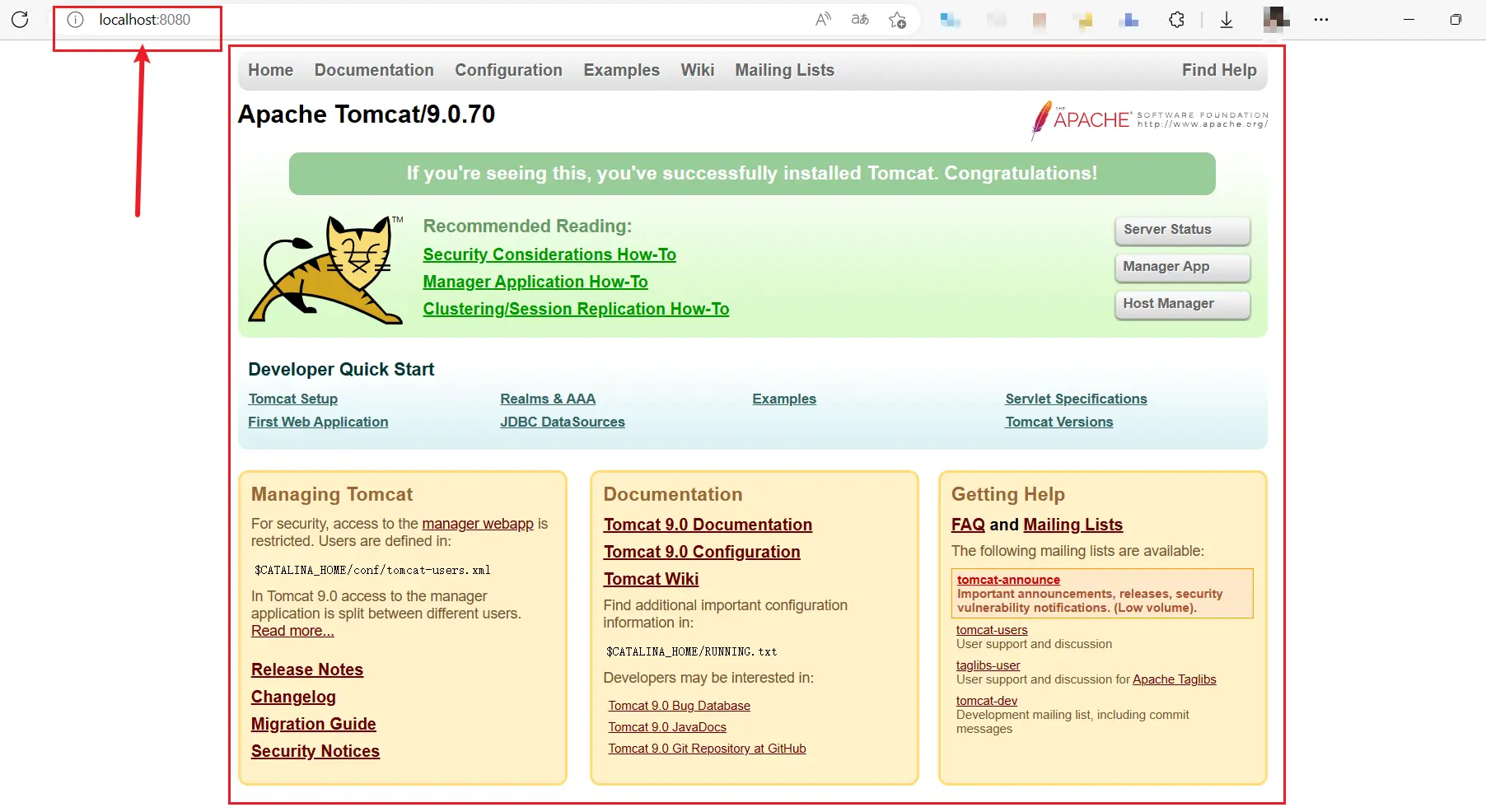The height and width of the screenshot is (812, 1486).
Task: Click the Apache Software Foundation feather logo
Action: coord(1149,120)
